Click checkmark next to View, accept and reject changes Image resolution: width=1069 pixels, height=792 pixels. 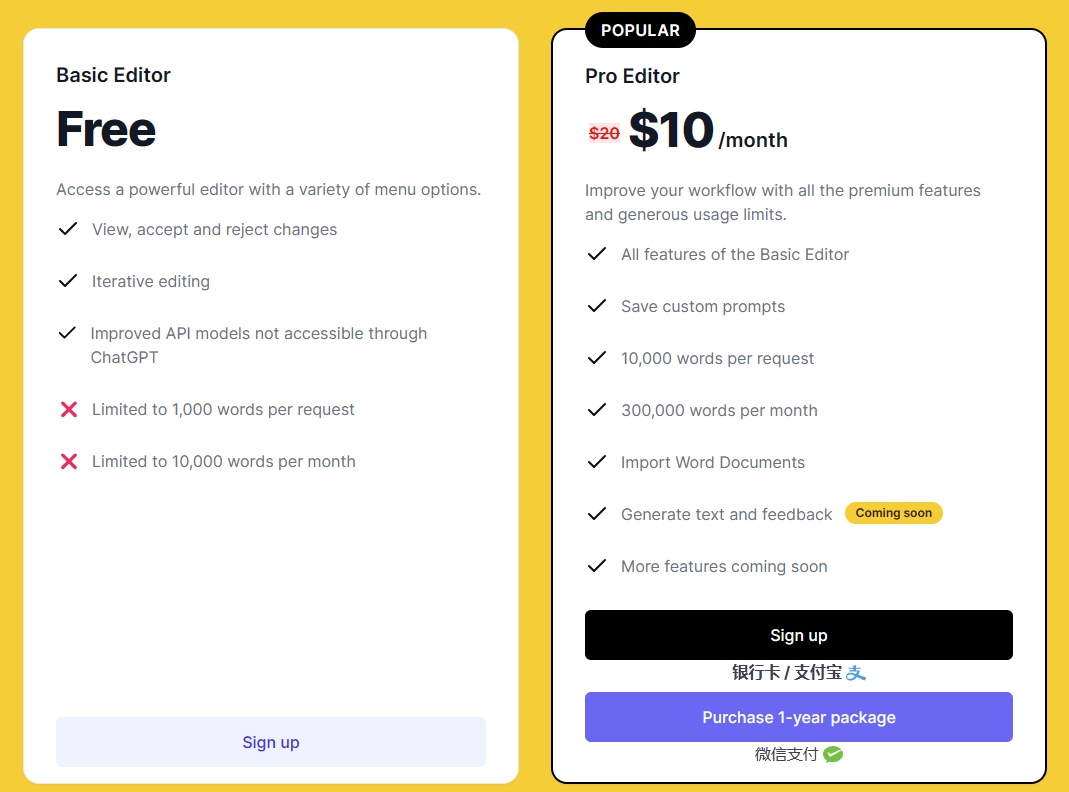67,229
